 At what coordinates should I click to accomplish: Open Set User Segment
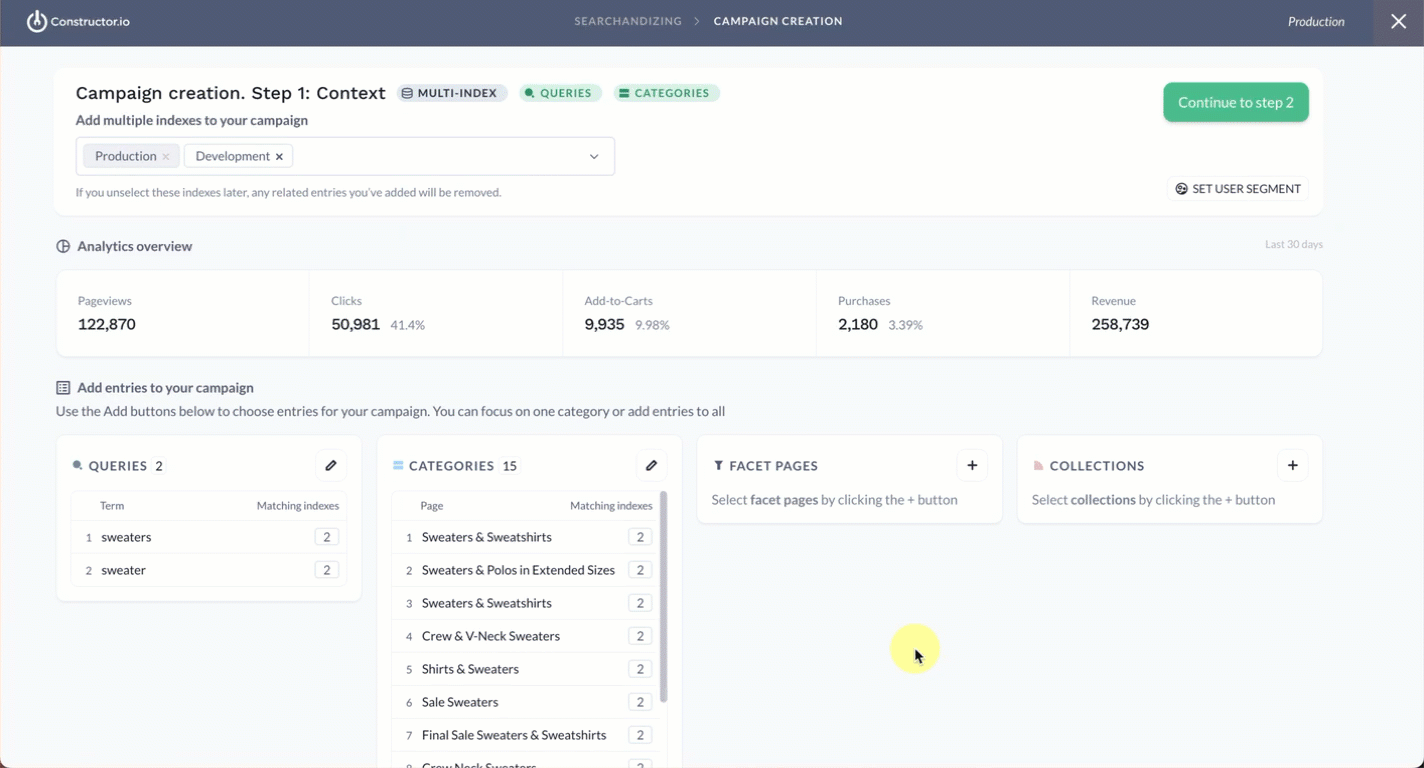(1238, 189)
